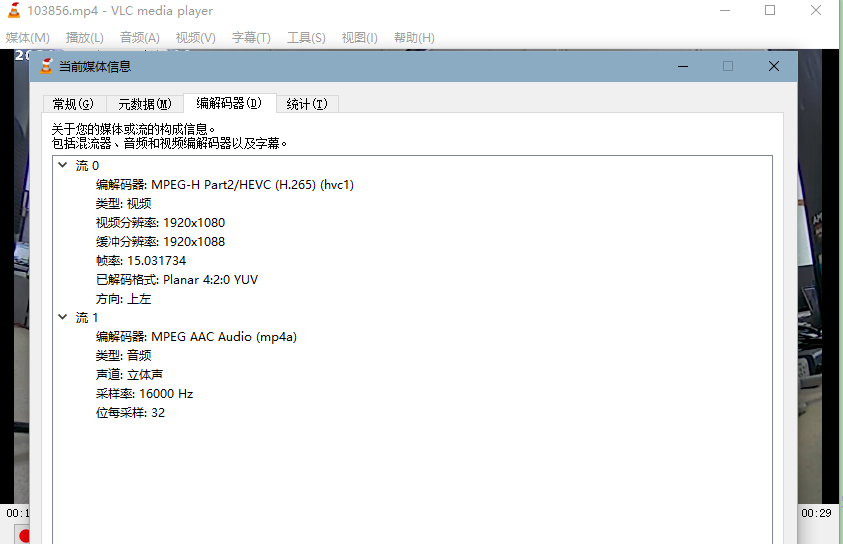Minimize the 当前媒体信息 dialog

(683, 66)
